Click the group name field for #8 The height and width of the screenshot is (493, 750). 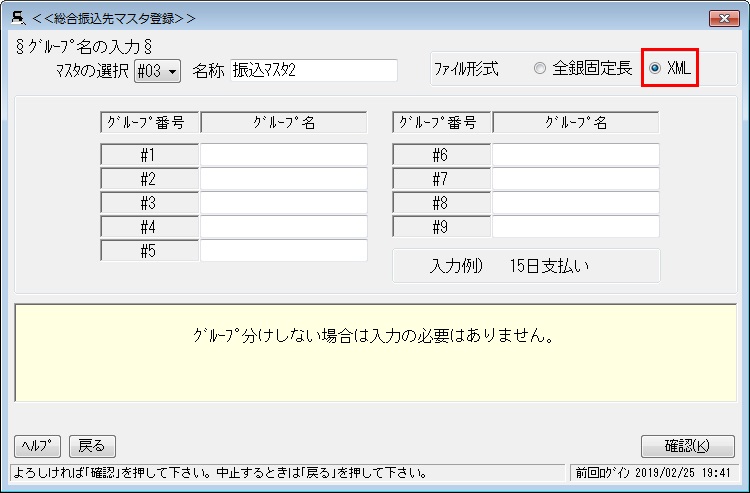(x=575, y=202)
